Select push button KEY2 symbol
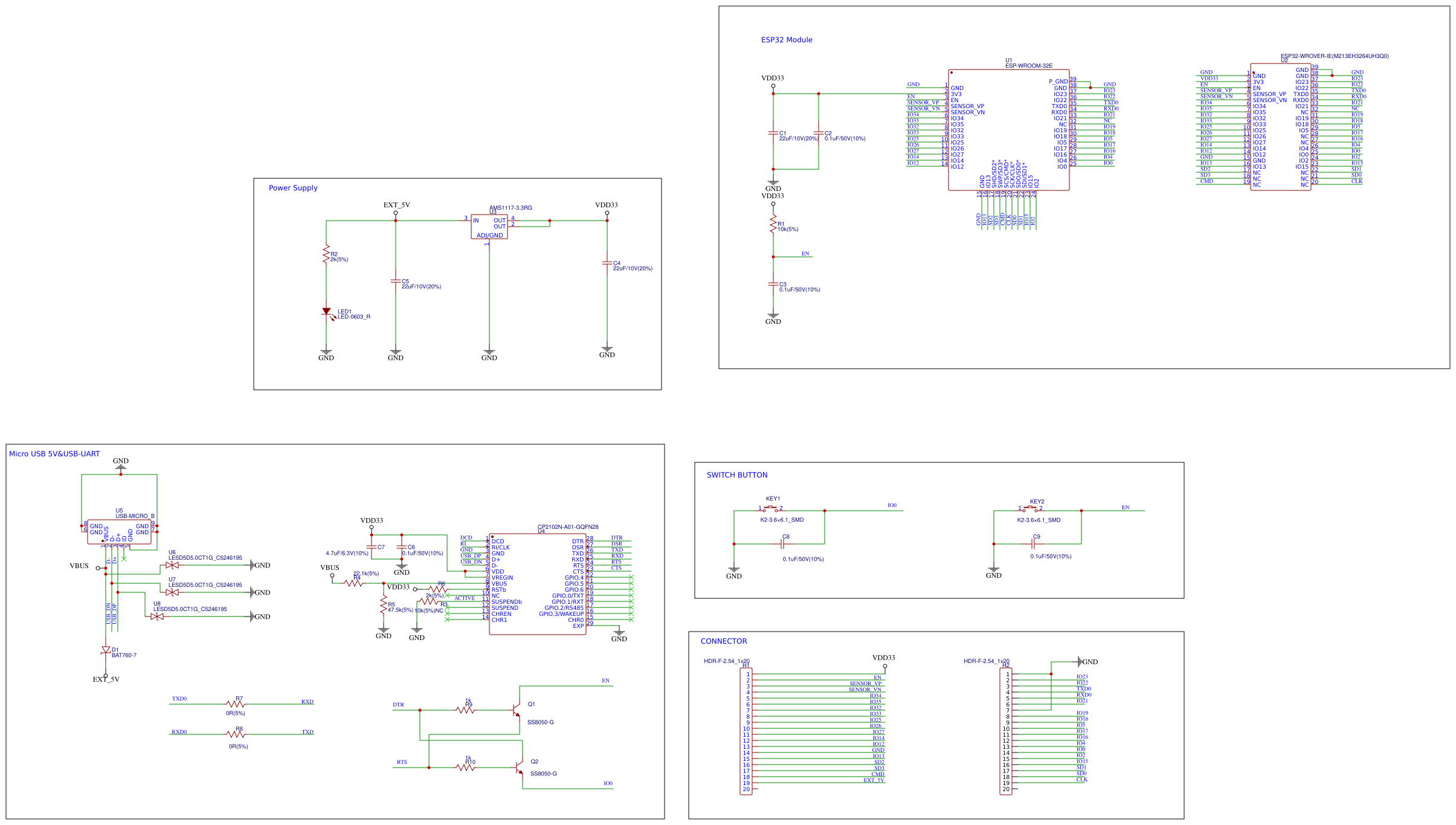The image size is (1456, 825). pos(1031,509)
